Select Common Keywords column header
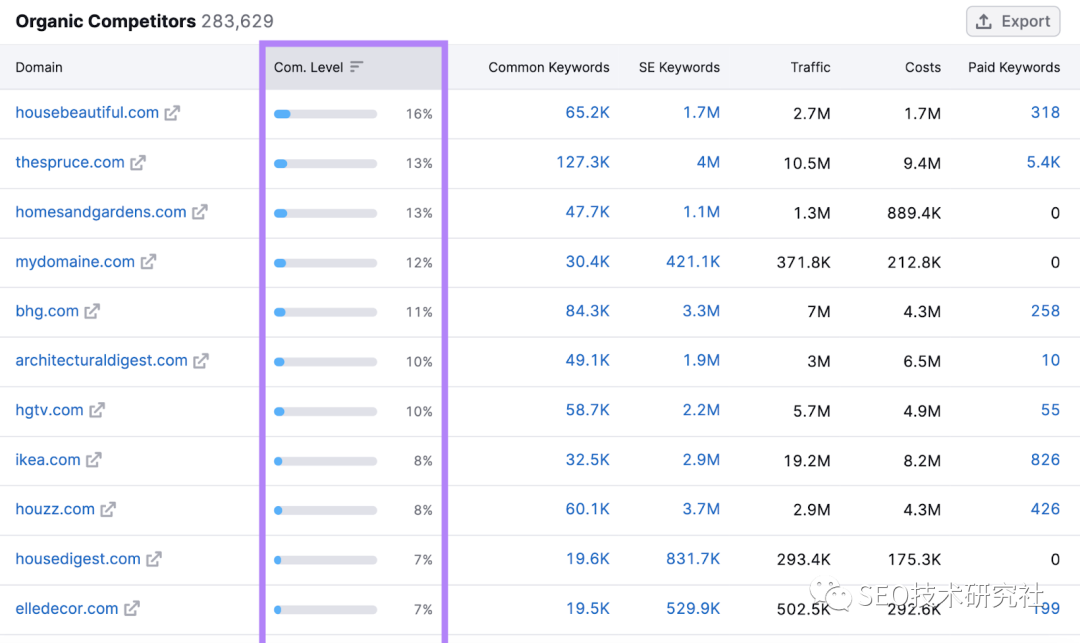This screenshot has width=1080, height=643. pos(548,67)
